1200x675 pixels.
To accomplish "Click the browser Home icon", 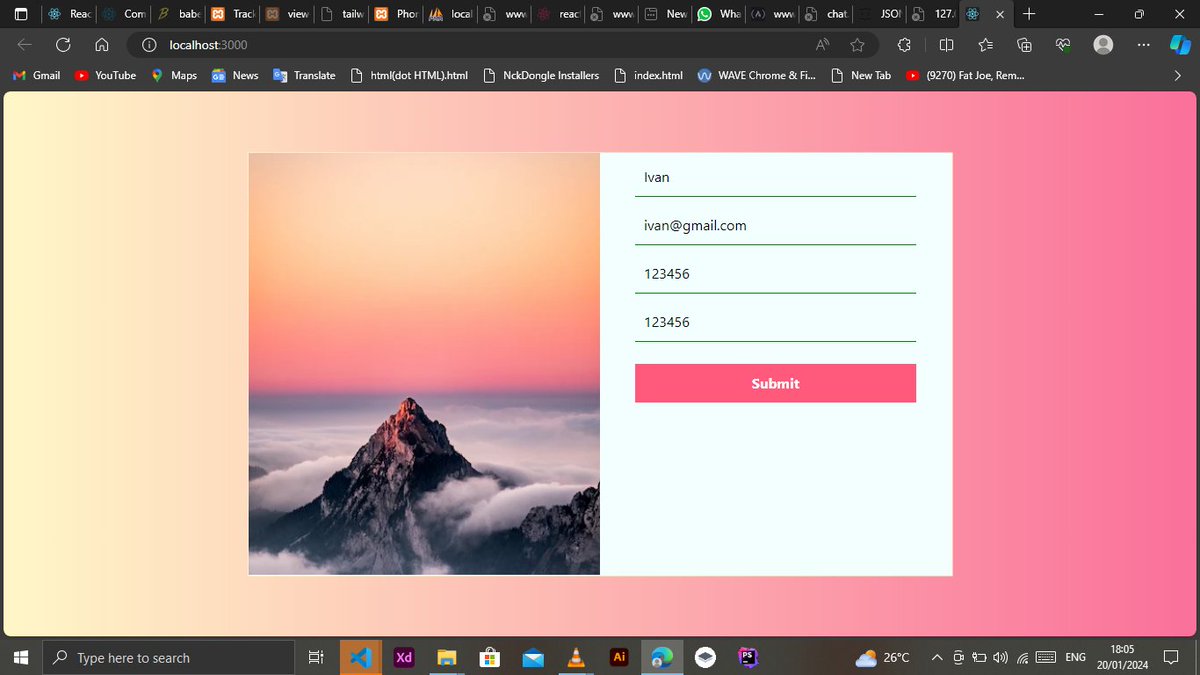I will 101,44.
